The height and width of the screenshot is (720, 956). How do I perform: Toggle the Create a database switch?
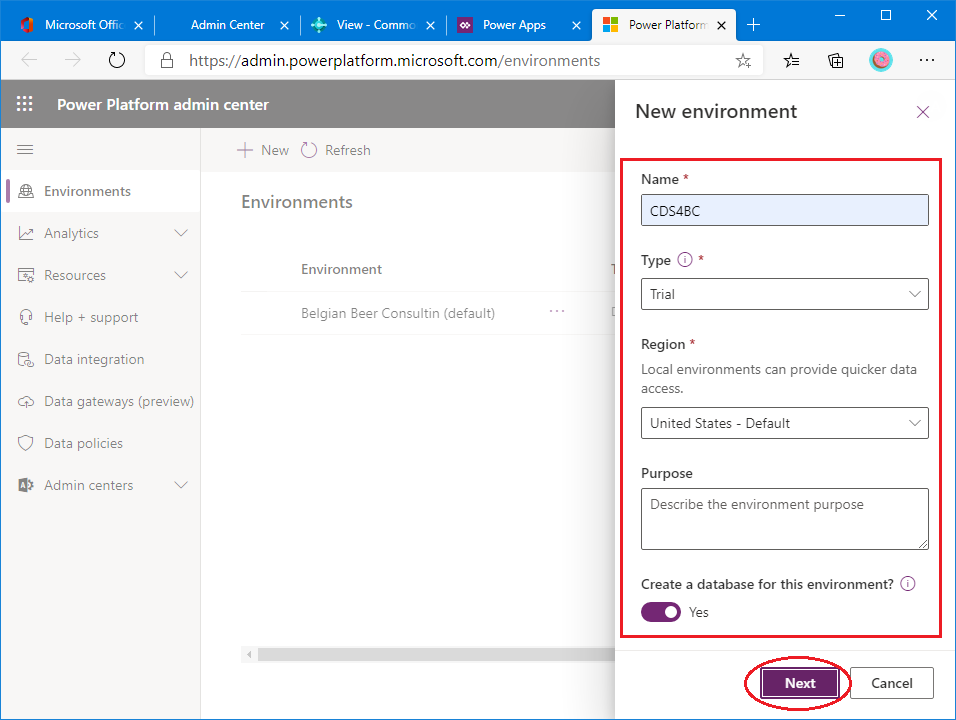tap(661, 612)
